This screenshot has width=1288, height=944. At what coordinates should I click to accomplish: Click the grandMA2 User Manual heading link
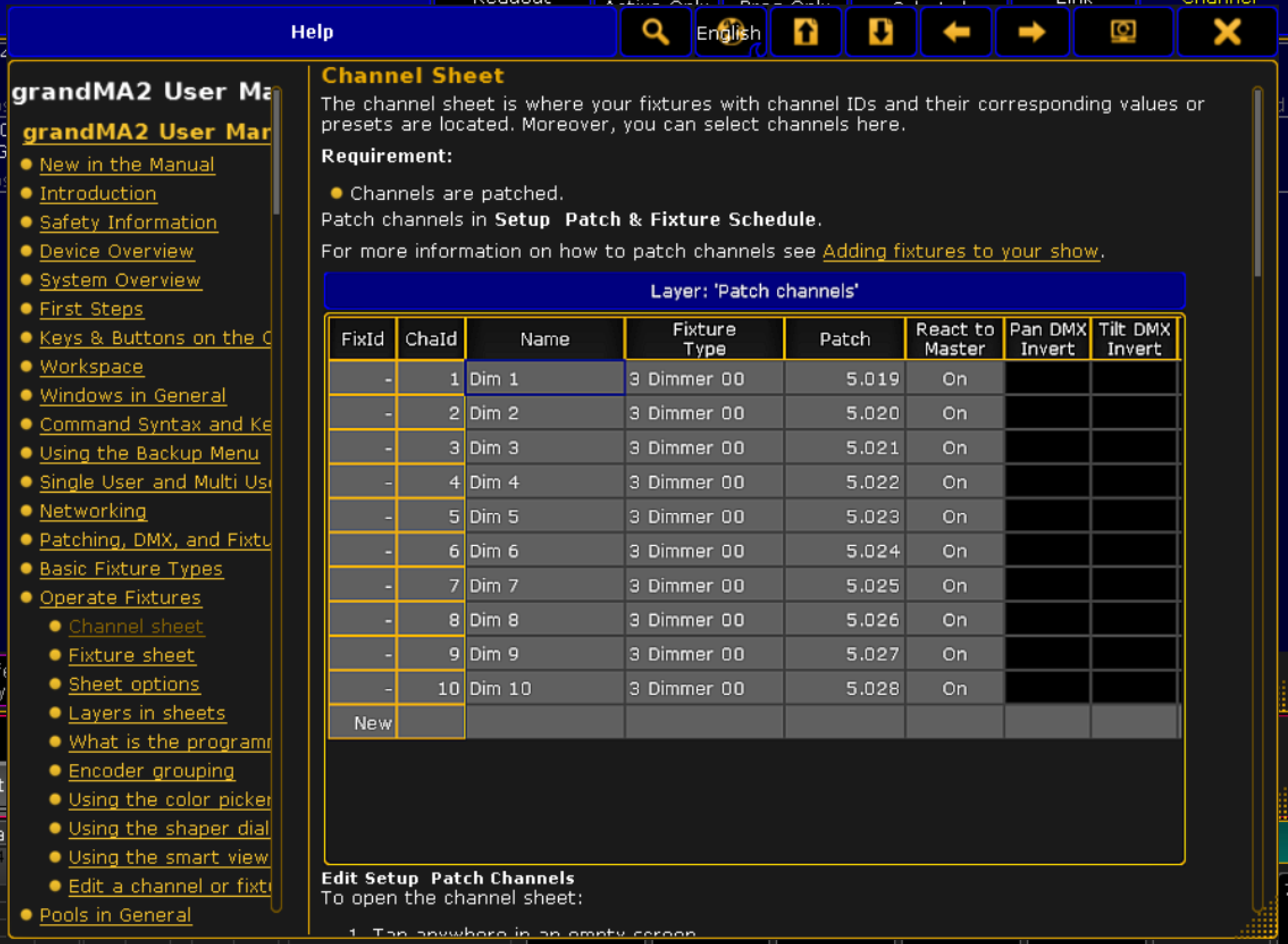click(x=146, y=132)
